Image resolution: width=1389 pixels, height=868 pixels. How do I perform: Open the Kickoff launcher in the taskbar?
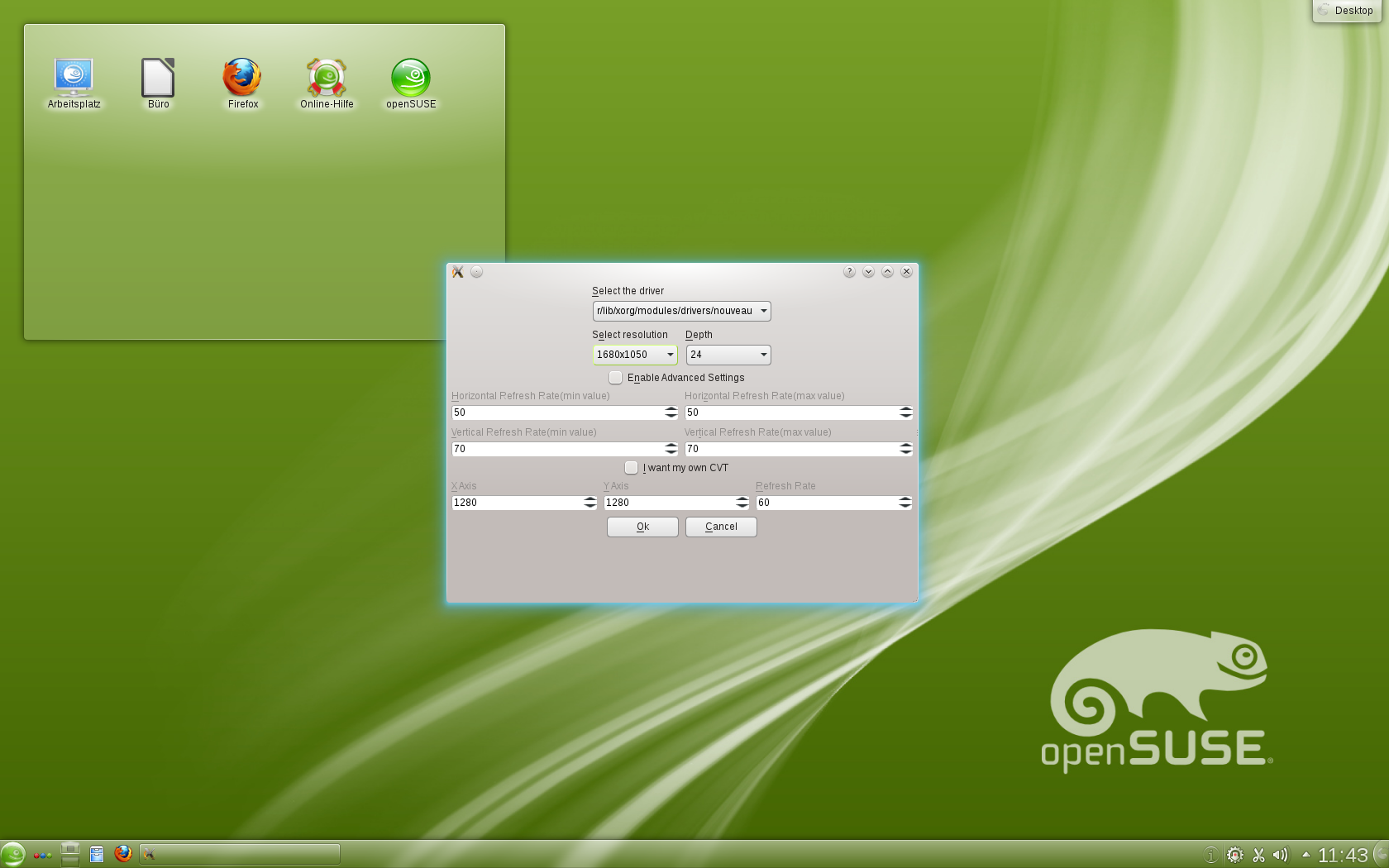(x=13, y=854)
